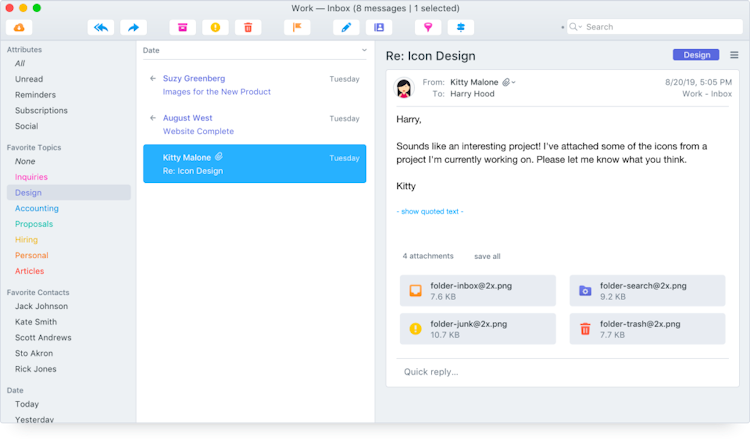
Task: Open August West's Website Complete message
Action: click(254, 124)
